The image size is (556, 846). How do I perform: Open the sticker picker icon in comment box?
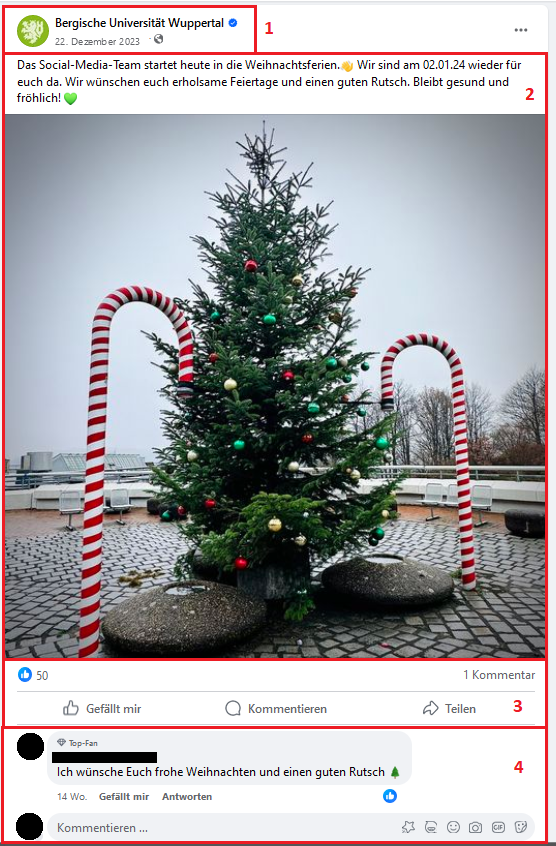click(521, 827)
